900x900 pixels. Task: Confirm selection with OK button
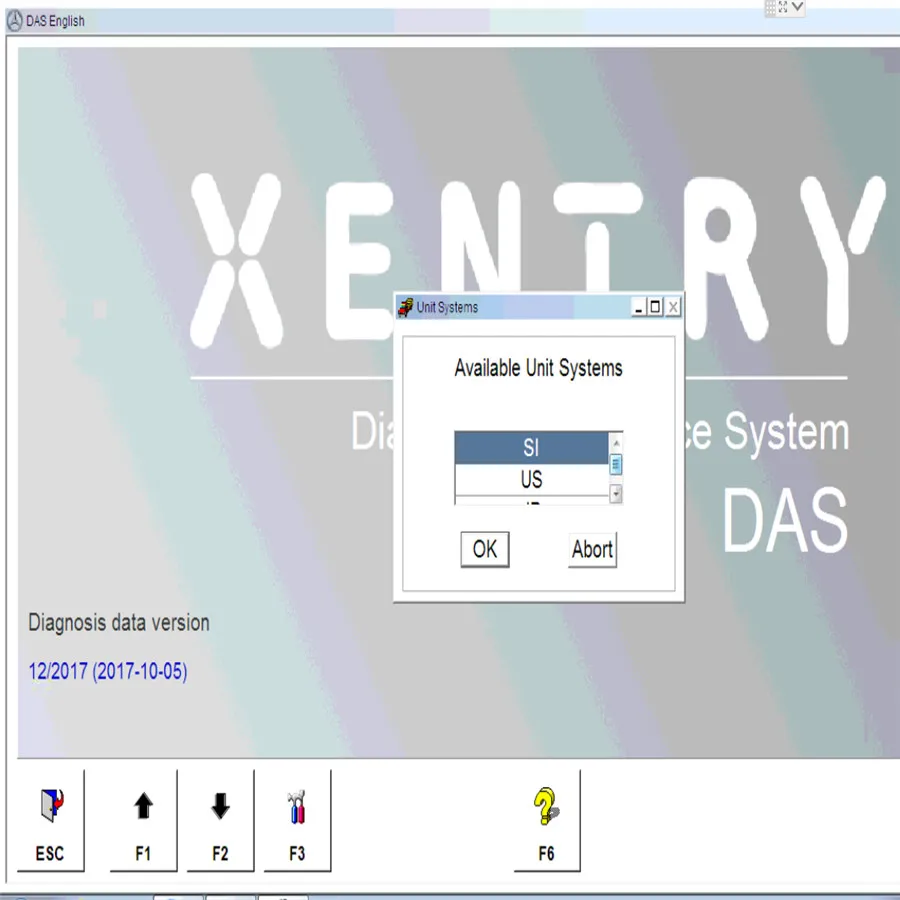pos(485,550)
